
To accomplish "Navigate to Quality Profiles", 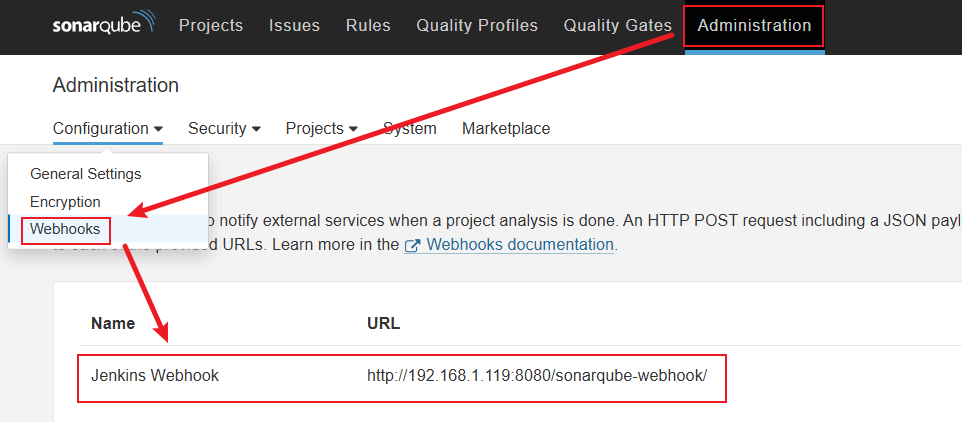I will pyautogui.click(x=477, y=25).
